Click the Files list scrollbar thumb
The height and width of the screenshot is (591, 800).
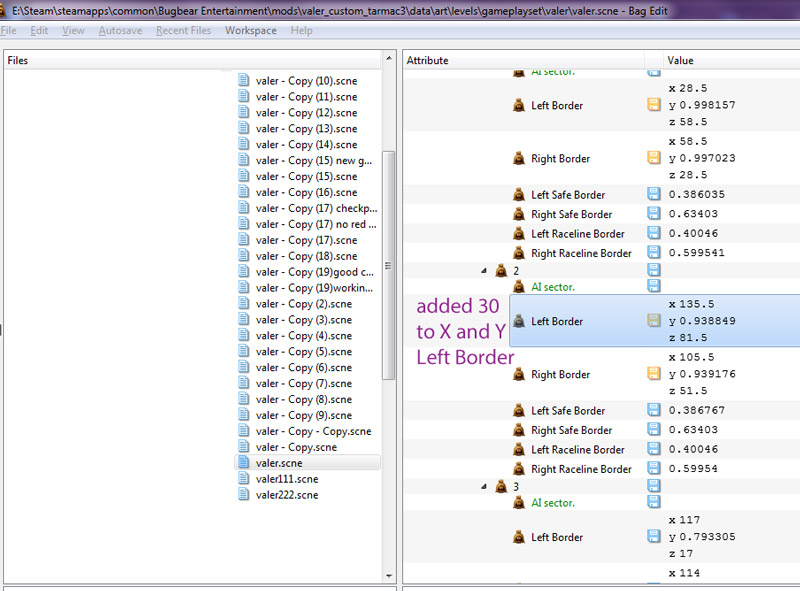pos(389,265)
